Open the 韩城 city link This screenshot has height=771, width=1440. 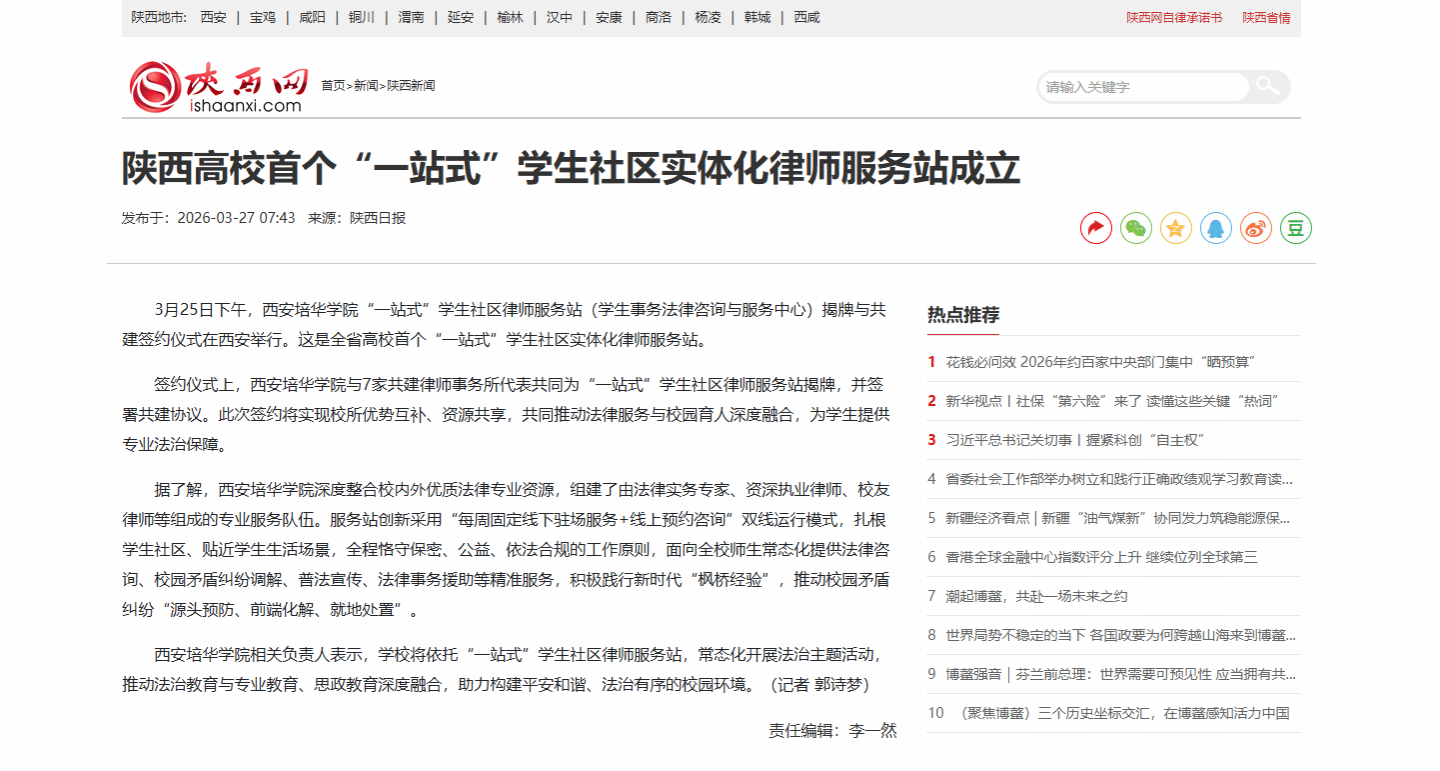(x=757, y=17)
